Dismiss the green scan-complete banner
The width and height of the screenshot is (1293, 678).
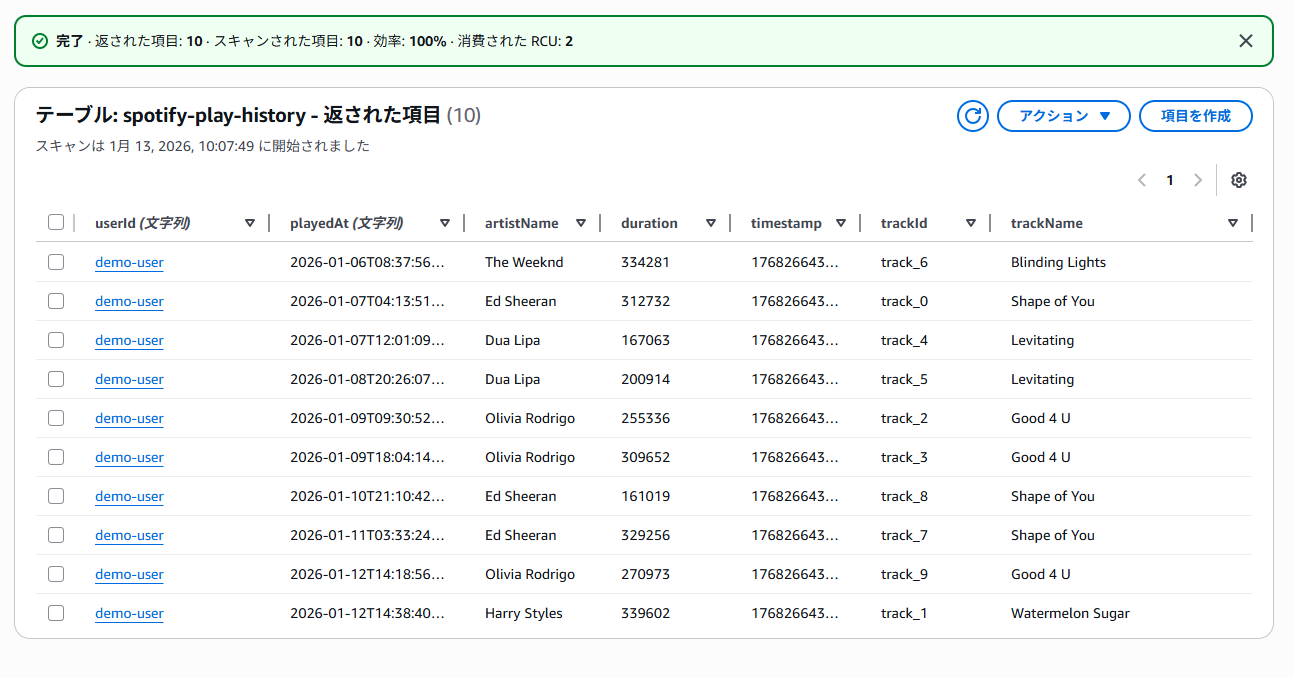1245,41
